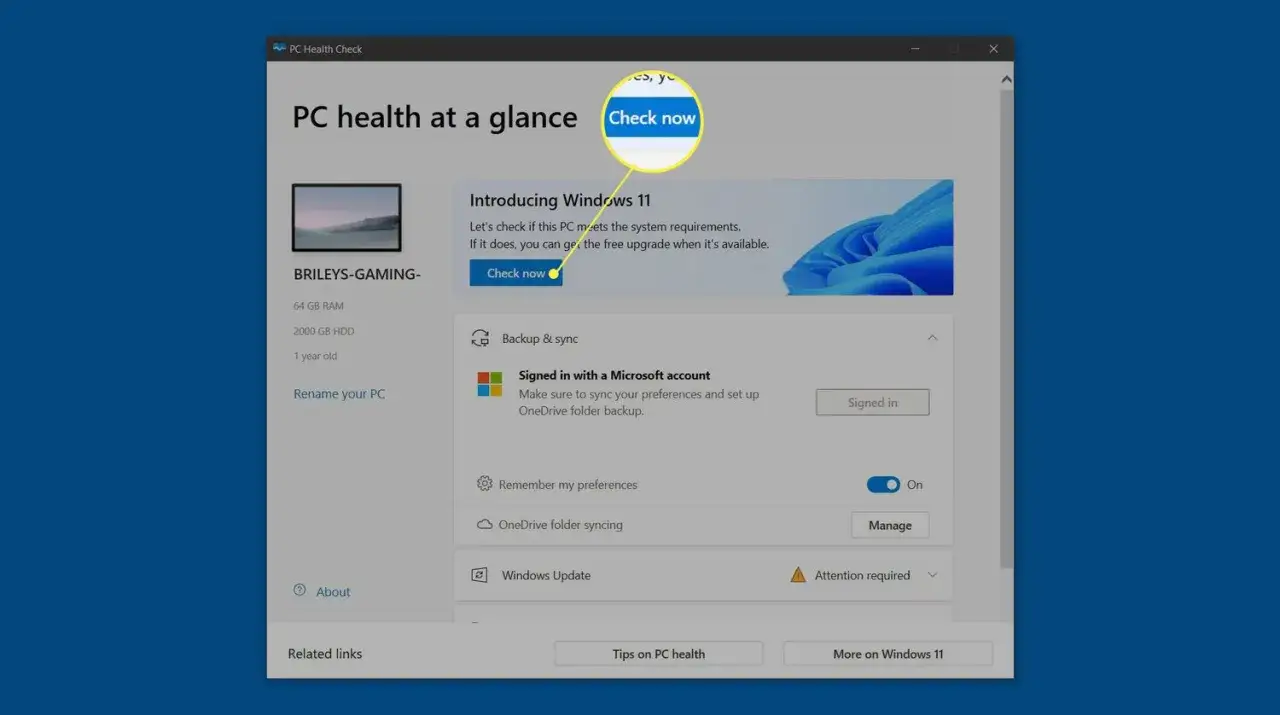This screenshot has width=1280, height=715.
Task: Expand the Windows Update section
Action: (932, 575)
